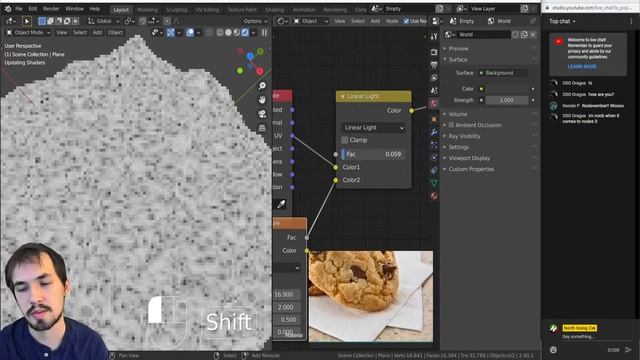Open the Particles properties tab
Screen dimensions: 640x360
[x=434, y=144]
